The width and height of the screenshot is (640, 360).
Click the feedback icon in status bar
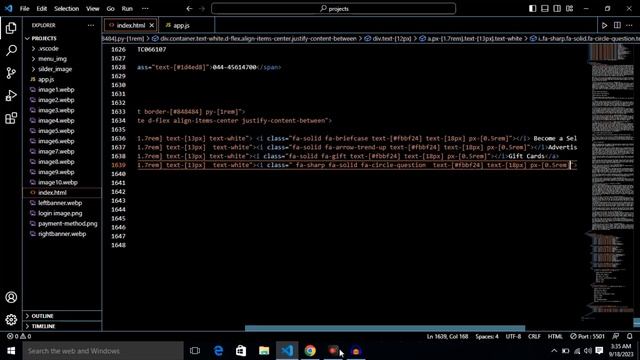click(616, 336)
